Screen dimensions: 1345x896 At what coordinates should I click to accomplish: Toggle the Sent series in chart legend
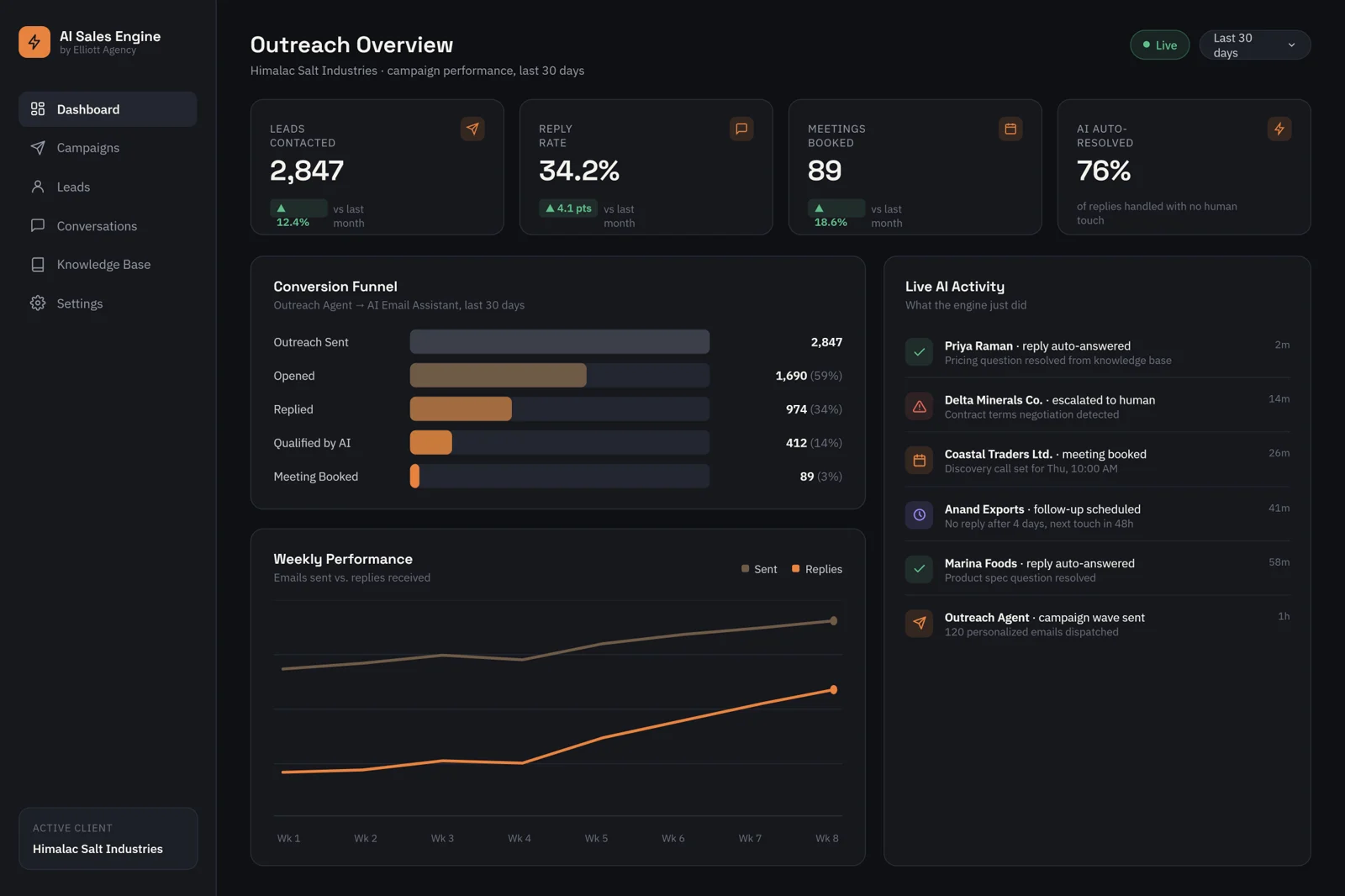point(759,569)
